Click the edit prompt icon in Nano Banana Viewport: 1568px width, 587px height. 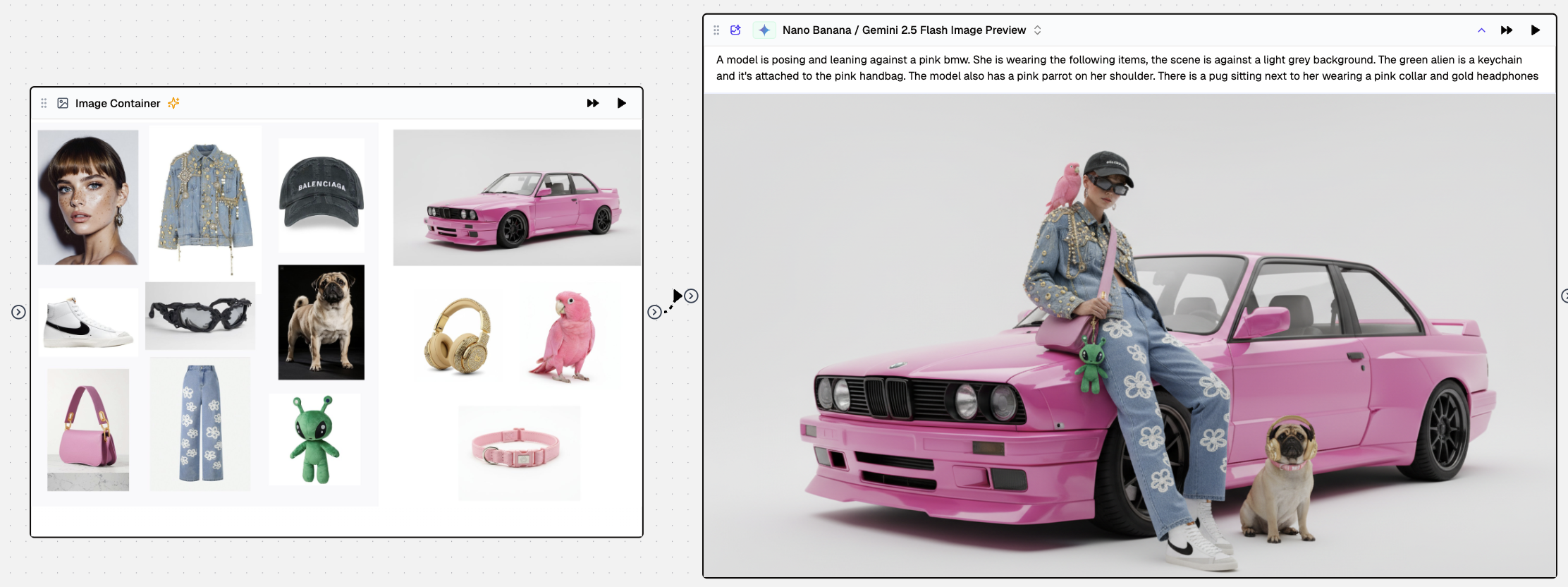(x=735, y=30)
